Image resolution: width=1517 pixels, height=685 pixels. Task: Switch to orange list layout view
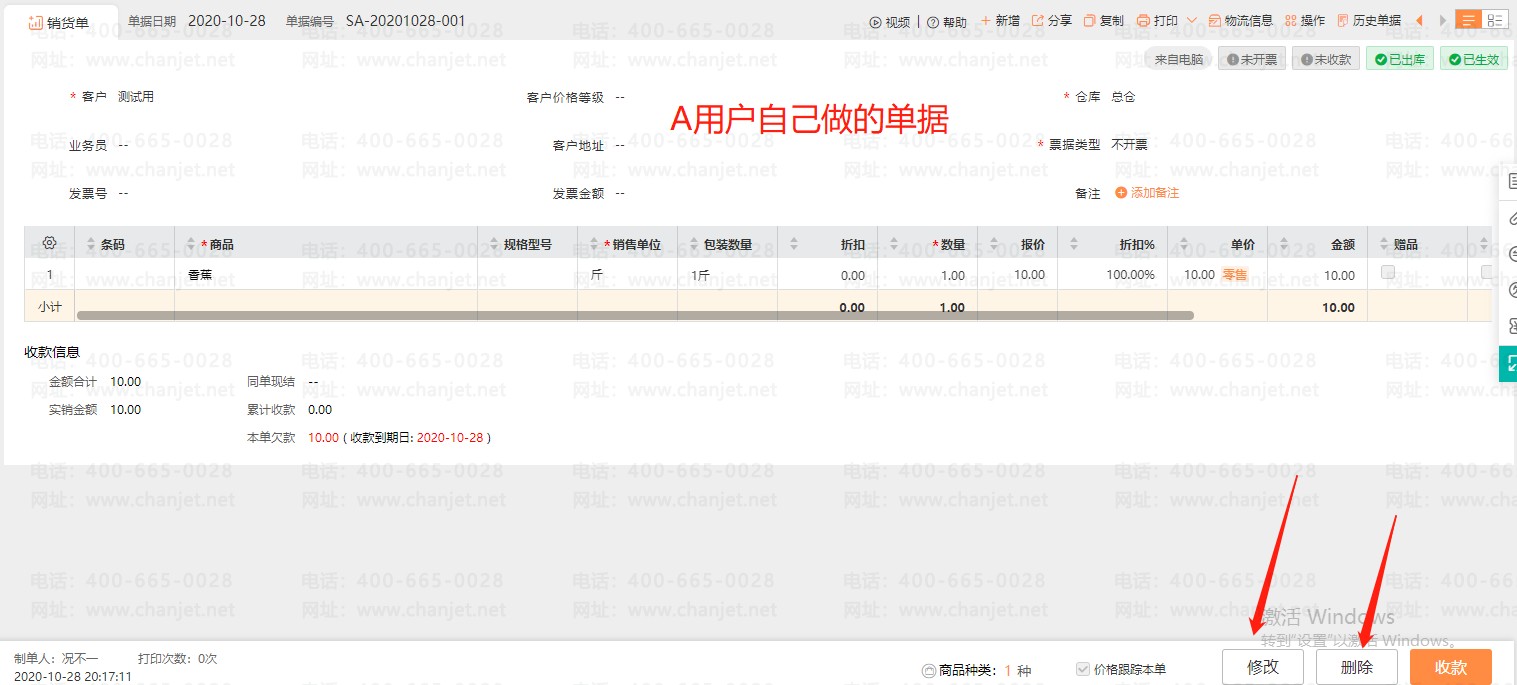1469,20
